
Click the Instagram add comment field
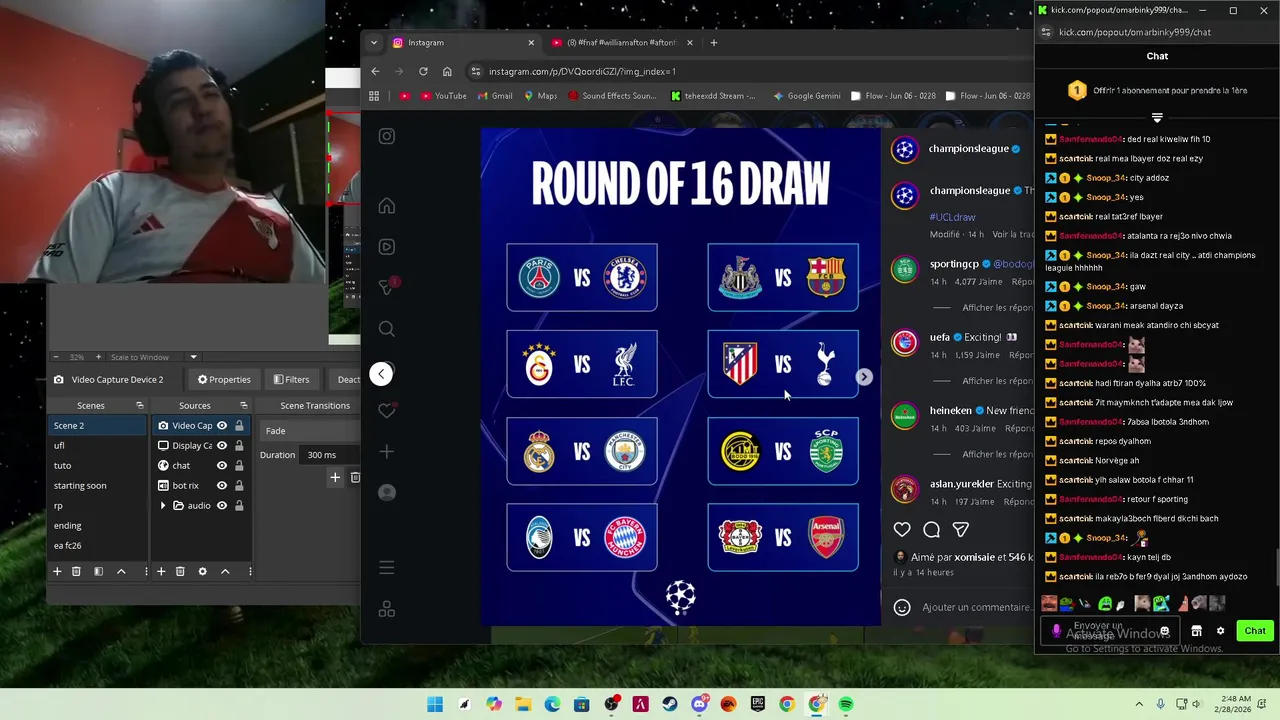pyautogui.click(x=975, y=607)
